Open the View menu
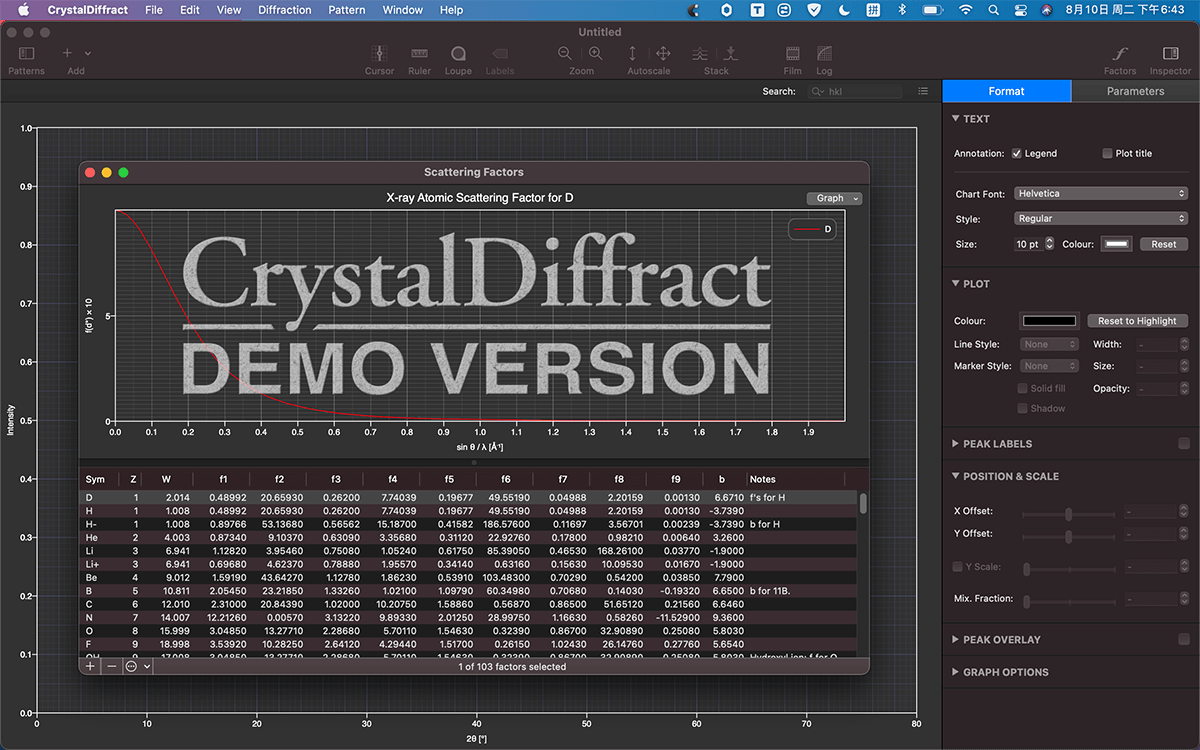Image resolution: width=1200 pixels, height=750 pixels. click(229, 10)
